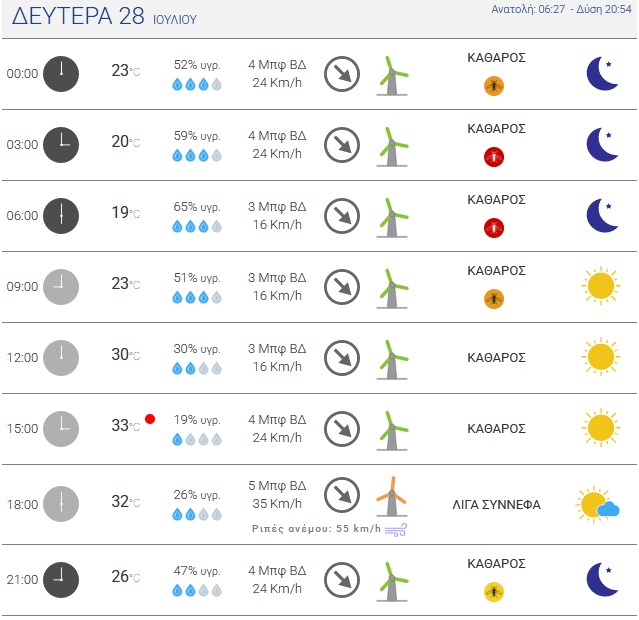This screenshot has height=620, width=639.
Task: Click the 5 Μπφ ΒΔ wind text
Action: click(x=277, y=485)
